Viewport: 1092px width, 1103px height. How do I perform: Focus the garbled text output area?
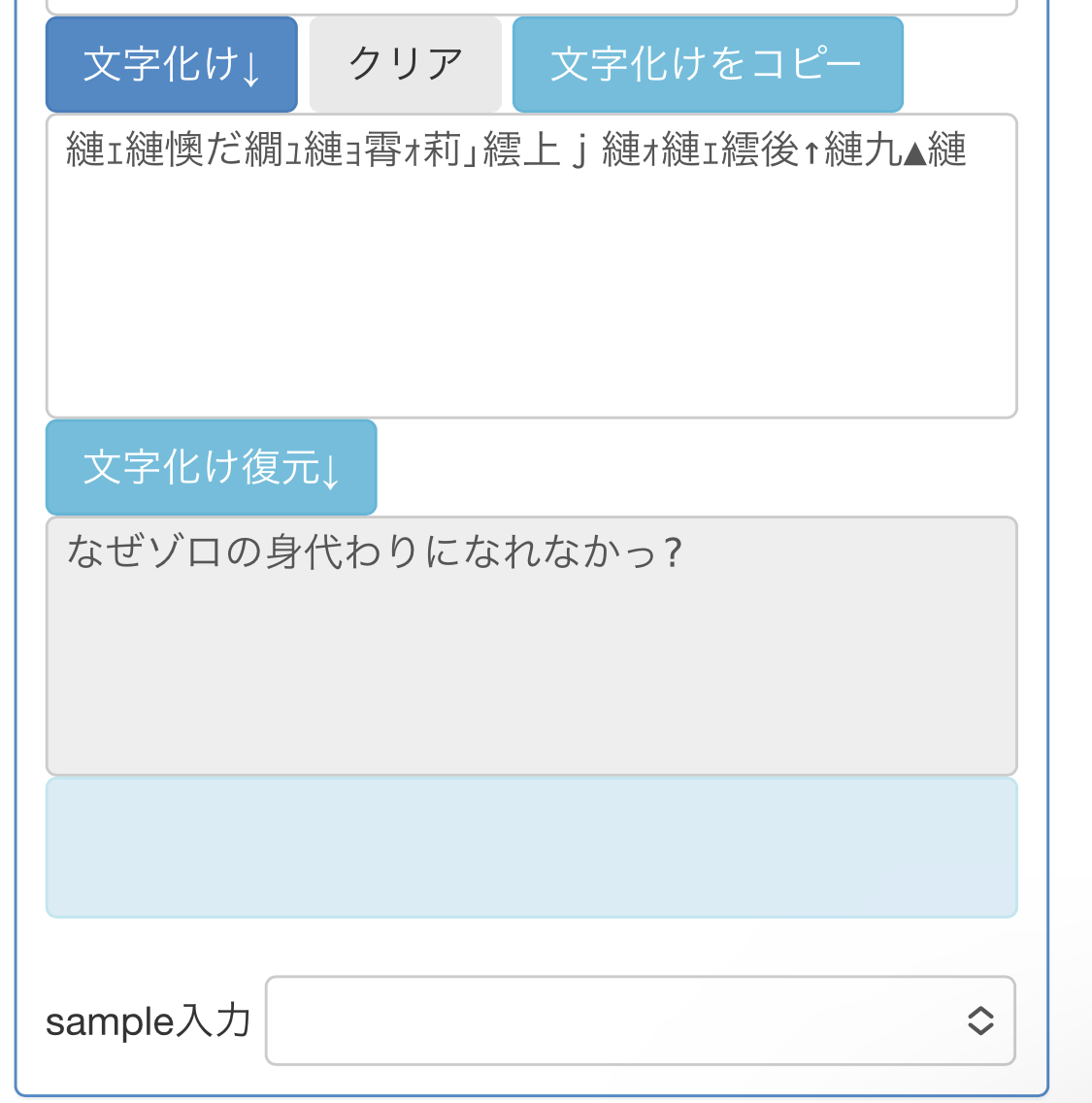click(x=531, y=291)
